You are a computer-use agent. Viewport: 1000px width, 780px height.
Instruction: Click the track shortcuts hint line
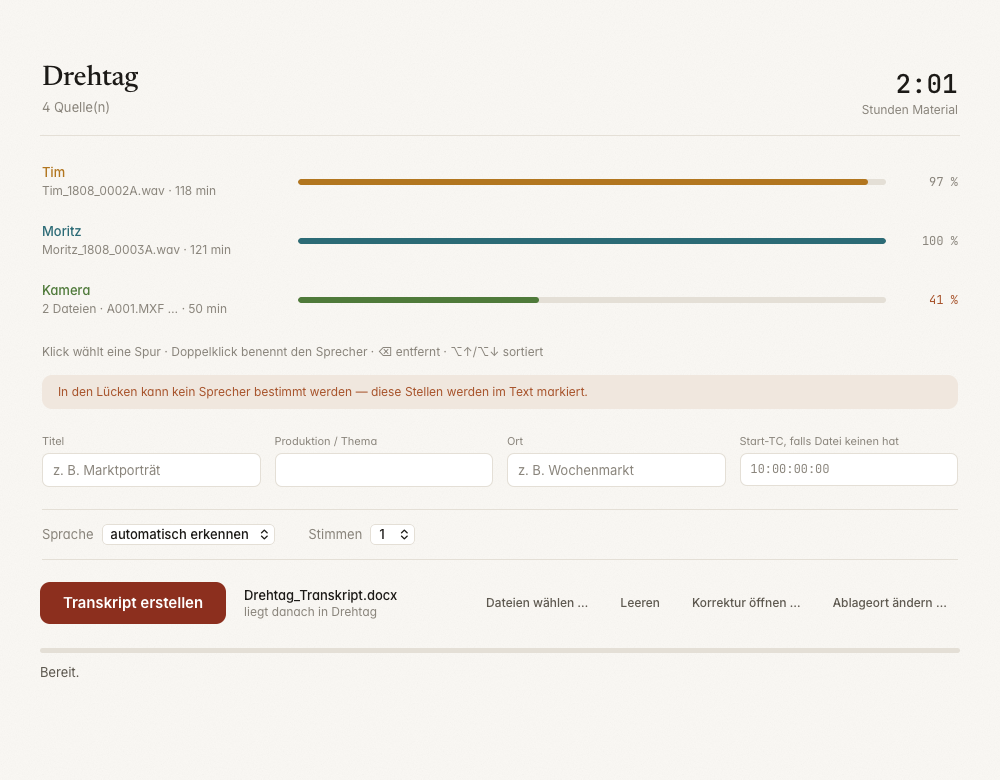pyautogui.click(x=293, y=352)
